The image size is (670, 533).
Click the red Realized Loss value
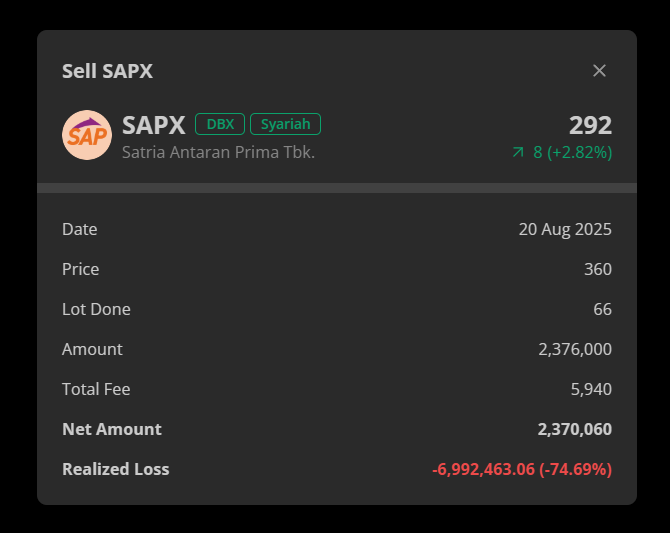coord(522,469)
